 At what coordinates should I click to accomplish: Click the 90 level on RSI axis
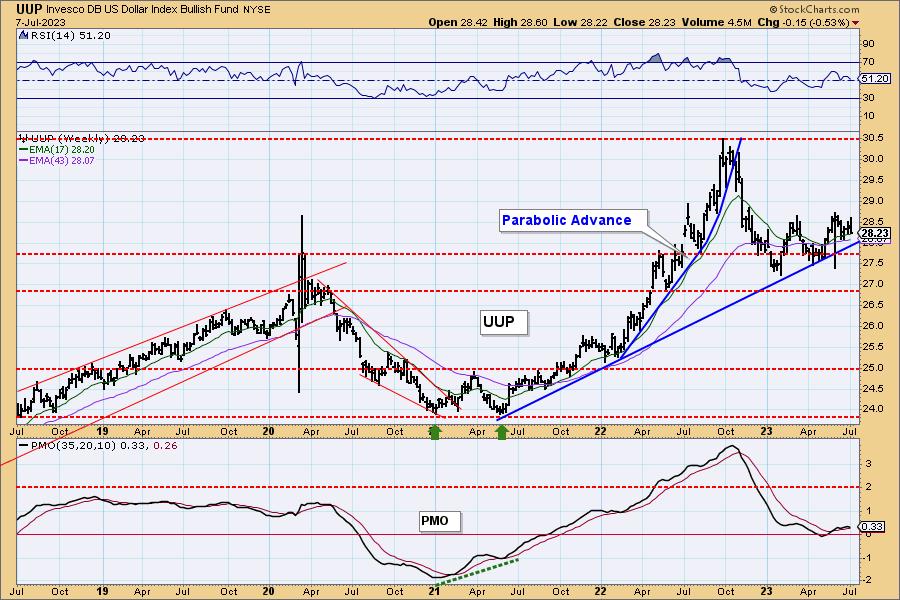(868, 44)
